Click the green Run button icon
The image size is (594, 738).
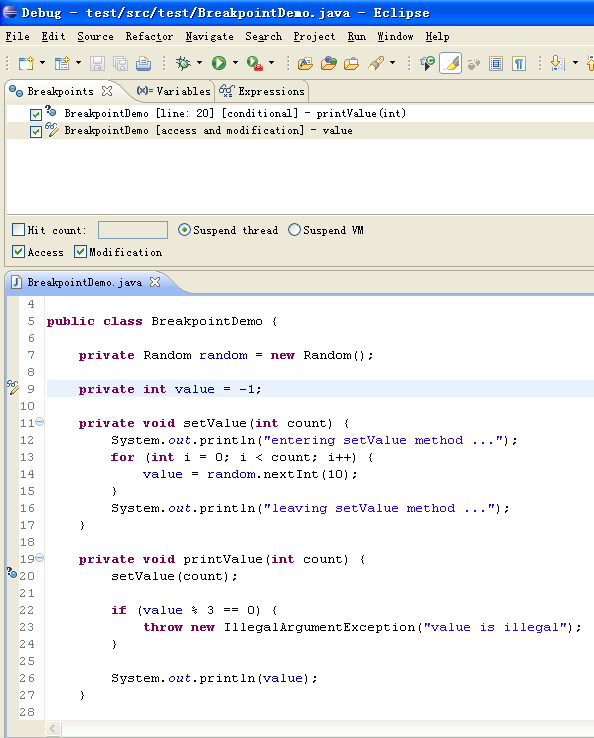[x=219, y=63]
